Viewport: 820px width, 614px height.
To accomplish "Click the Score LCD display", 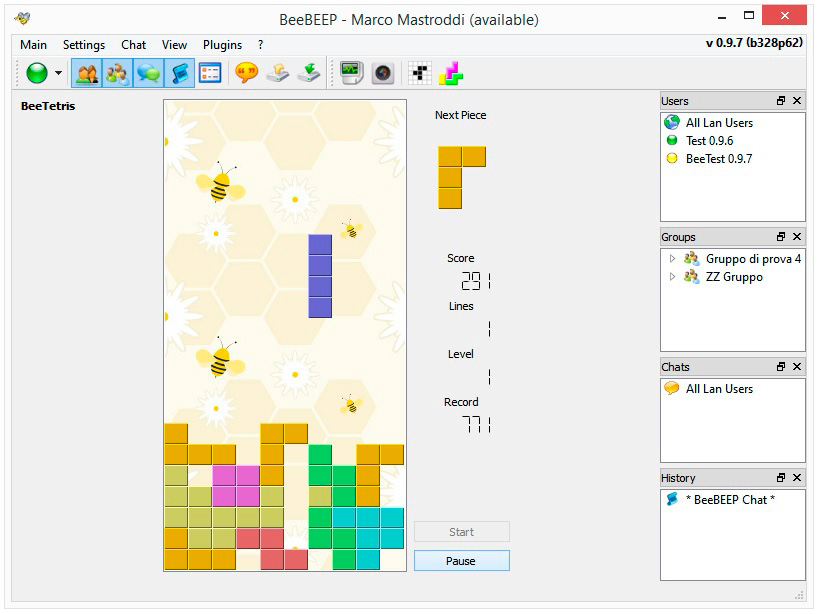I will click(476, 281).
